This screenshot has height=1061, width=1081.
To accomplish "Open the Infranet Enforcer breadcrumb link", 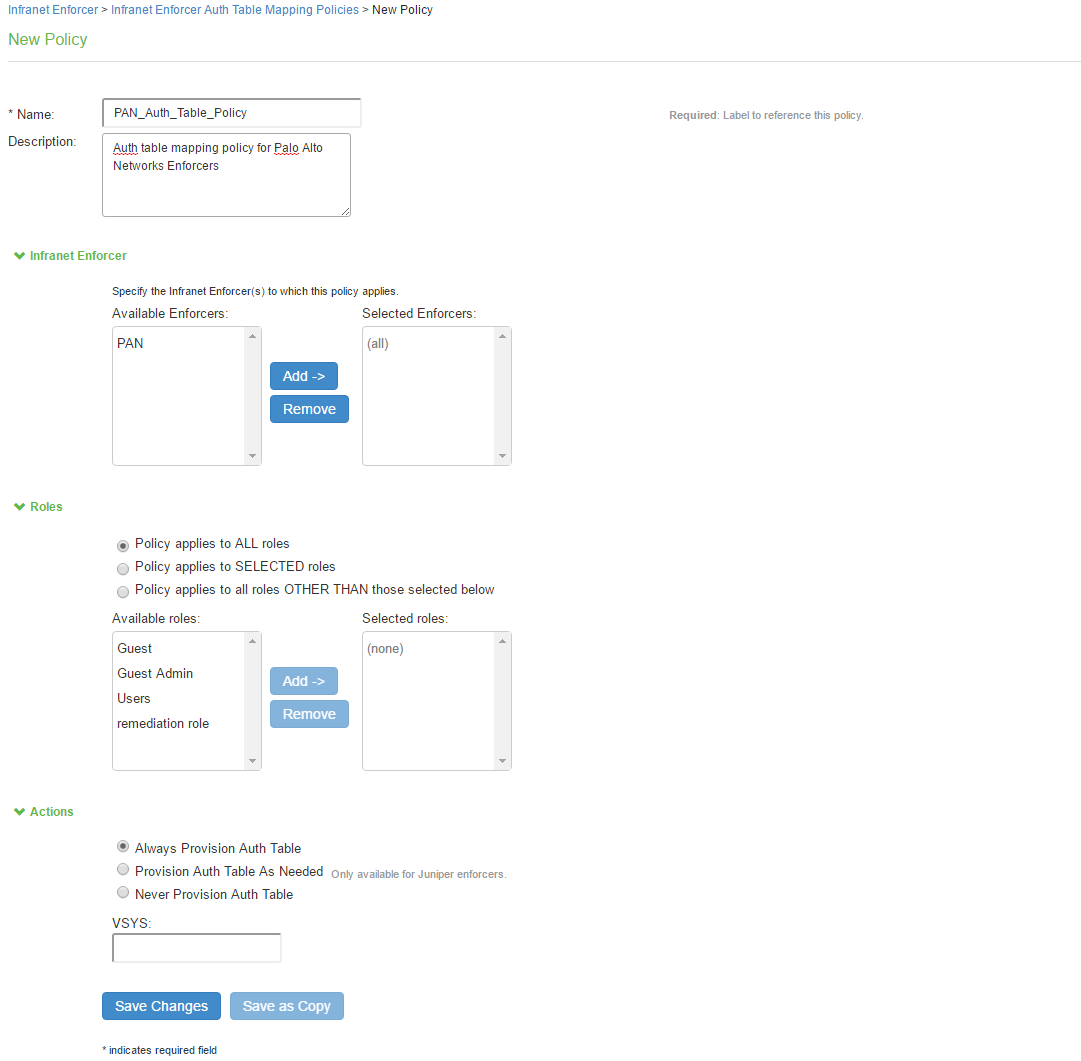I will click(52, 9).
